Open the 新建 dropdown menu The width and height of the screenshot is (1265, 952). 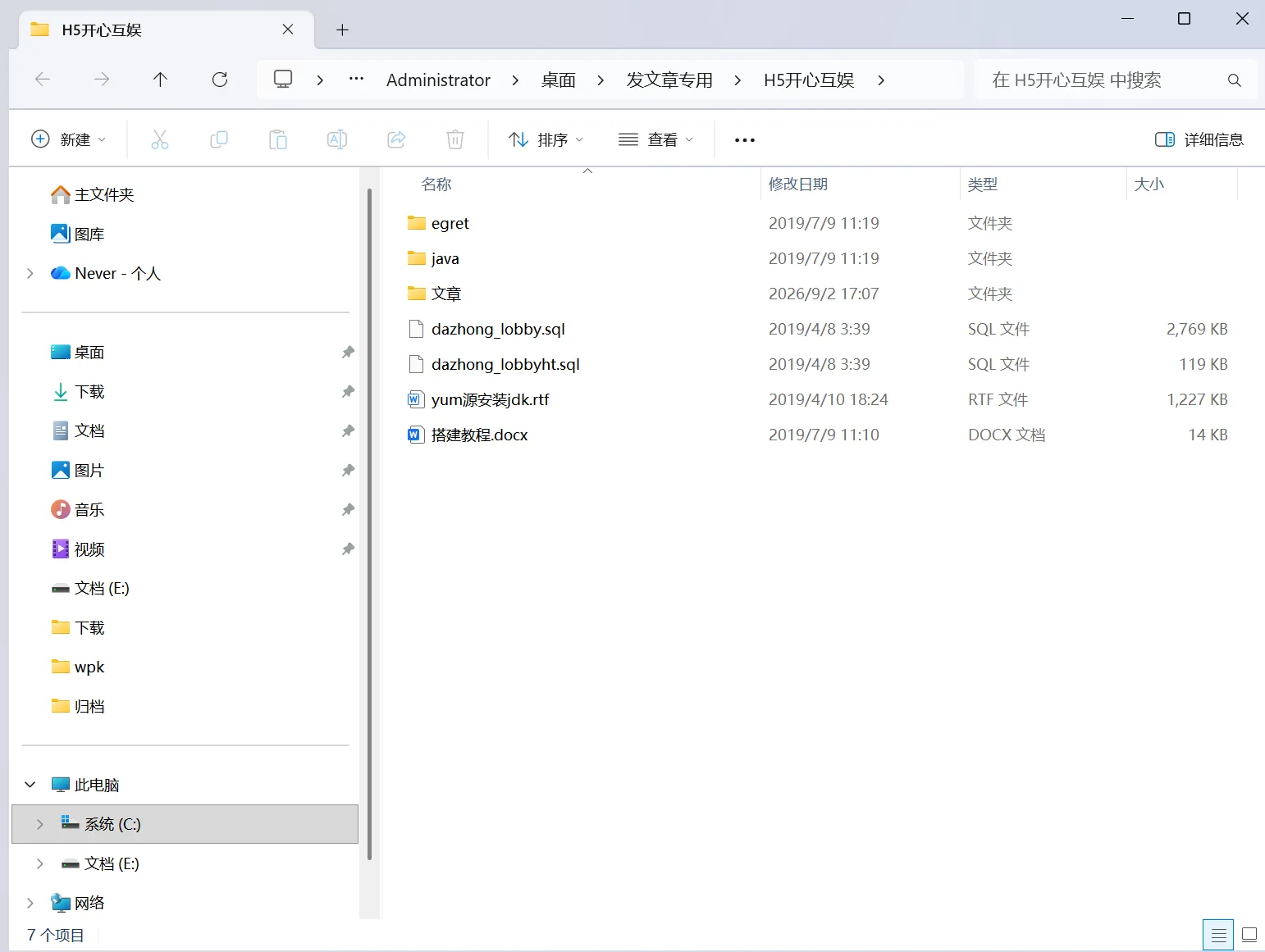68,139
